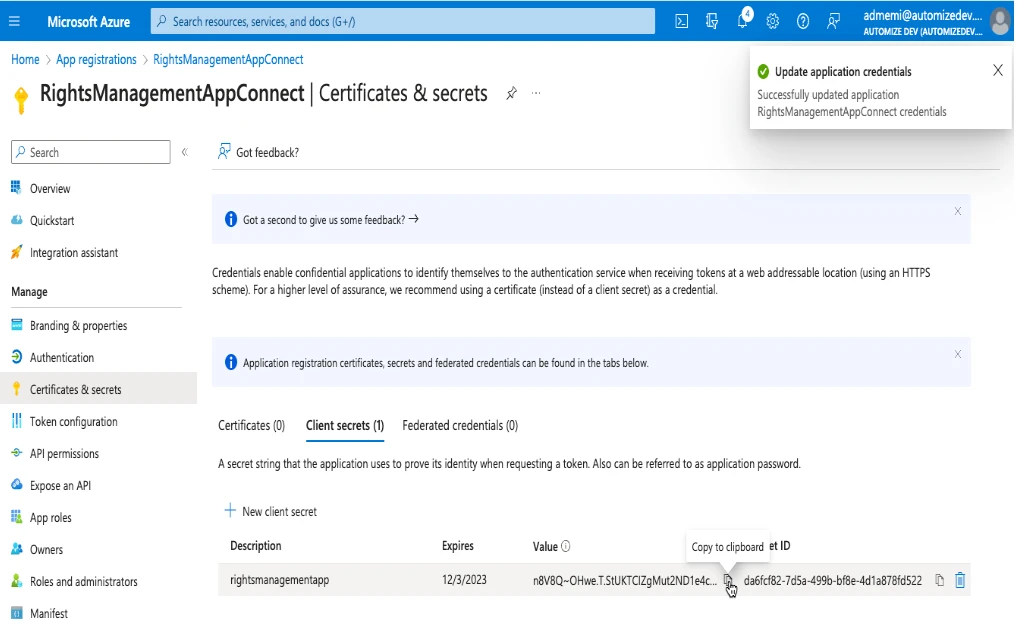Open the more options ellipsis beside title
Viewport: 1018px width, 625px height.
(x=536, y=93)
